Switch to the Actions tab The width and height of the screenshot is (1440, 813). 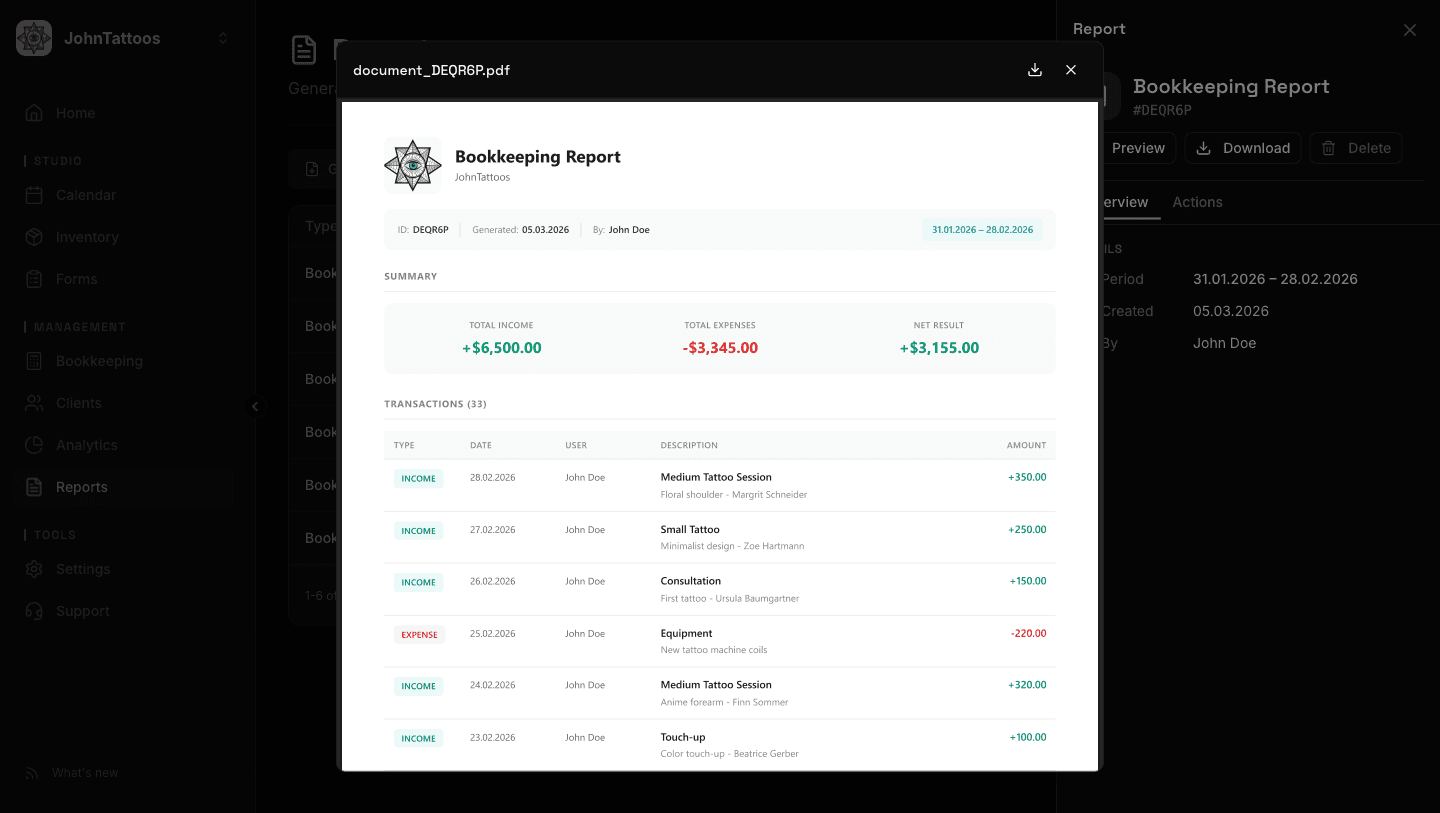point(1197,202)
